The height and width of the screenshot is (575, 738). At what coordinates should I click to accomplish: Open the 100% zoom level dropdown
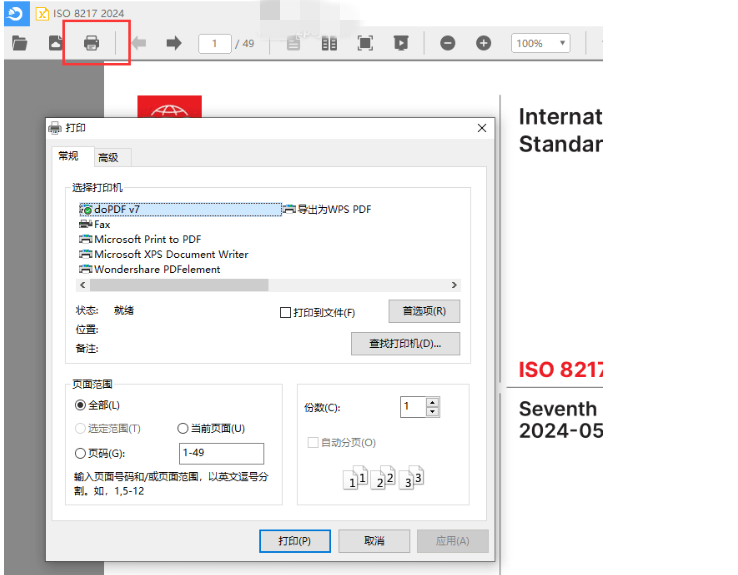pyautogui.click(x=540, y=43)
